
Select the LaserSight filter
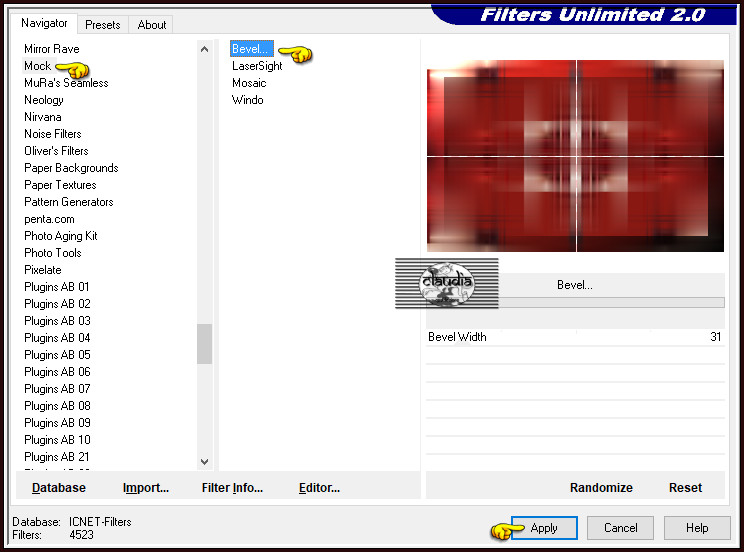point(257,66)
